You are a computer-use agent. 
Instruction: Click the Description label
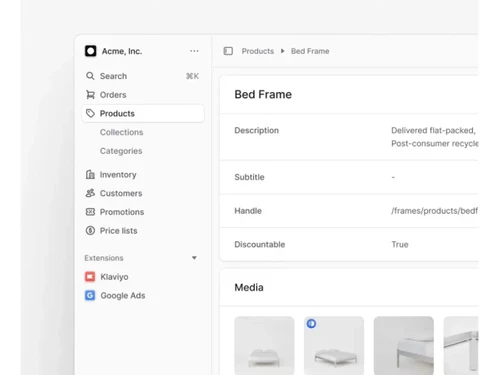[x=256, y=130]
